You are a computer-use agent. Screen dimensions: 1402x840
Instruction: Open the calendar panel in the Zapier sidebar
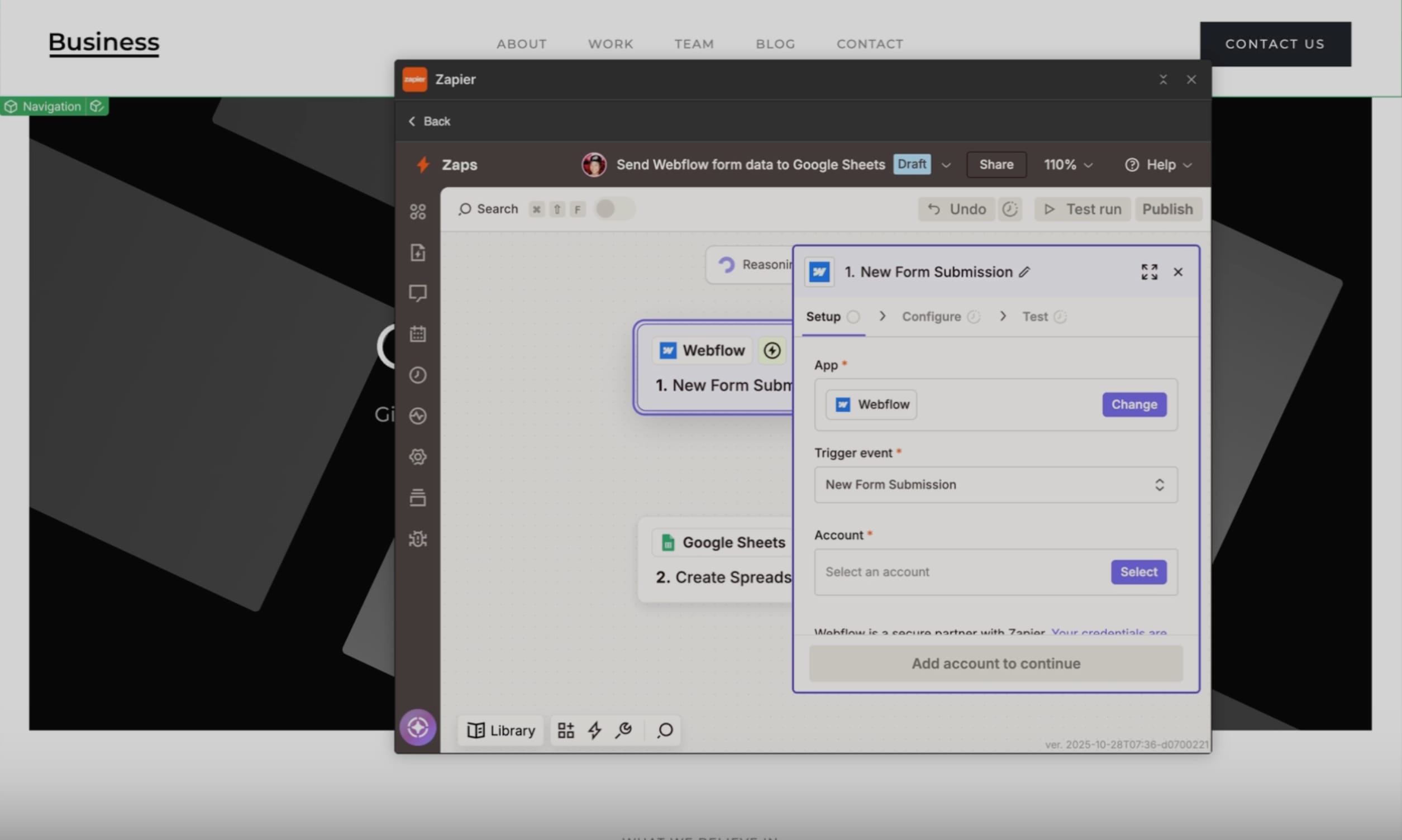tap(418, 333)
